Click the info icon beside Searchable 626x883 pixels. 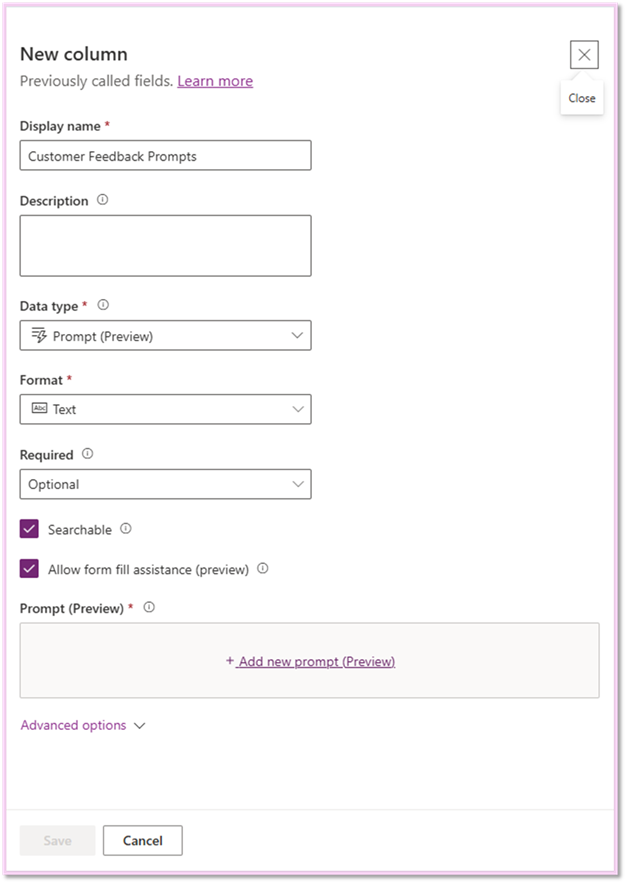[126, 529]
